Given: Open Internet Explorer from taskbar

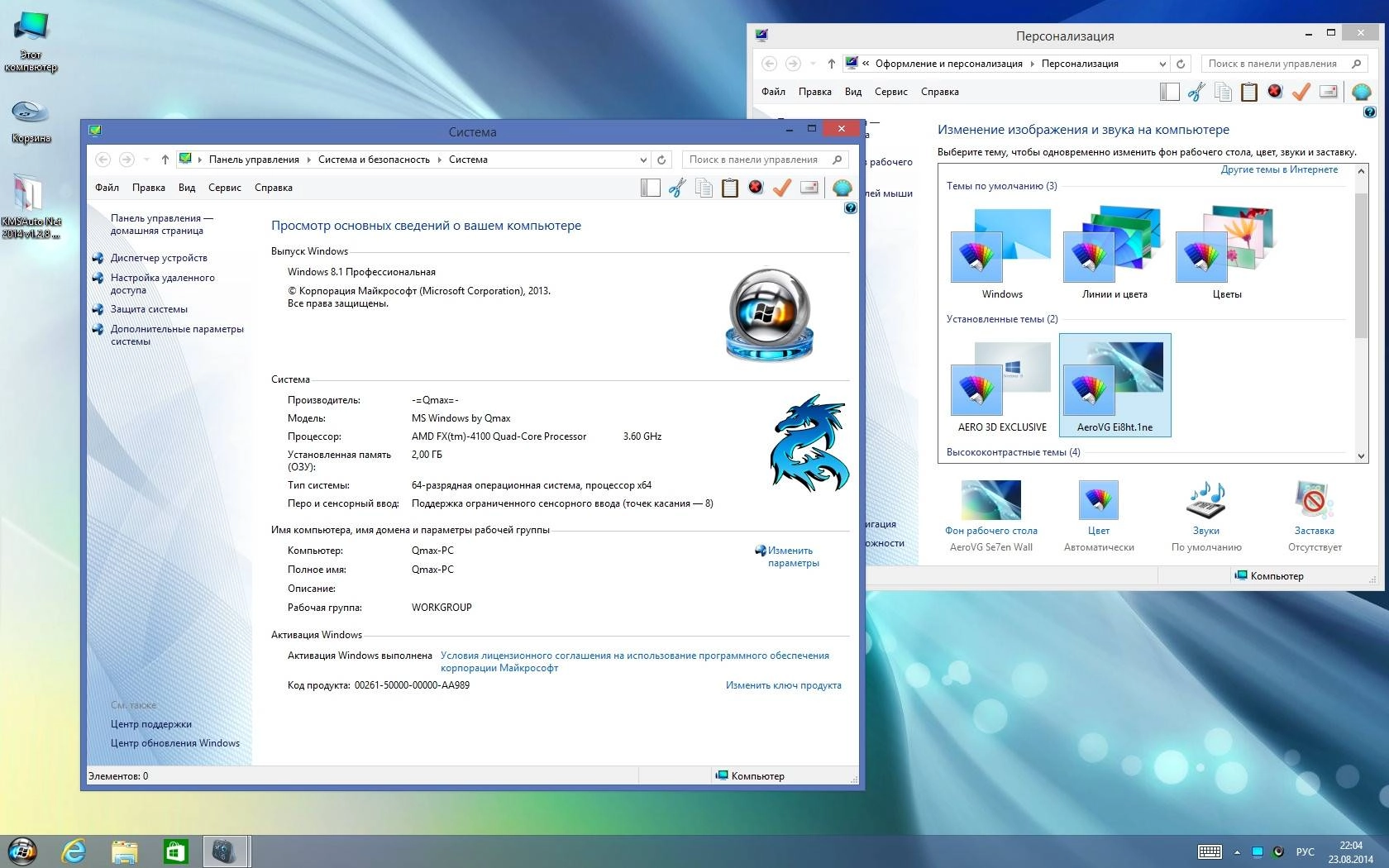Looking at the screenshot, I should click(74, 851).
